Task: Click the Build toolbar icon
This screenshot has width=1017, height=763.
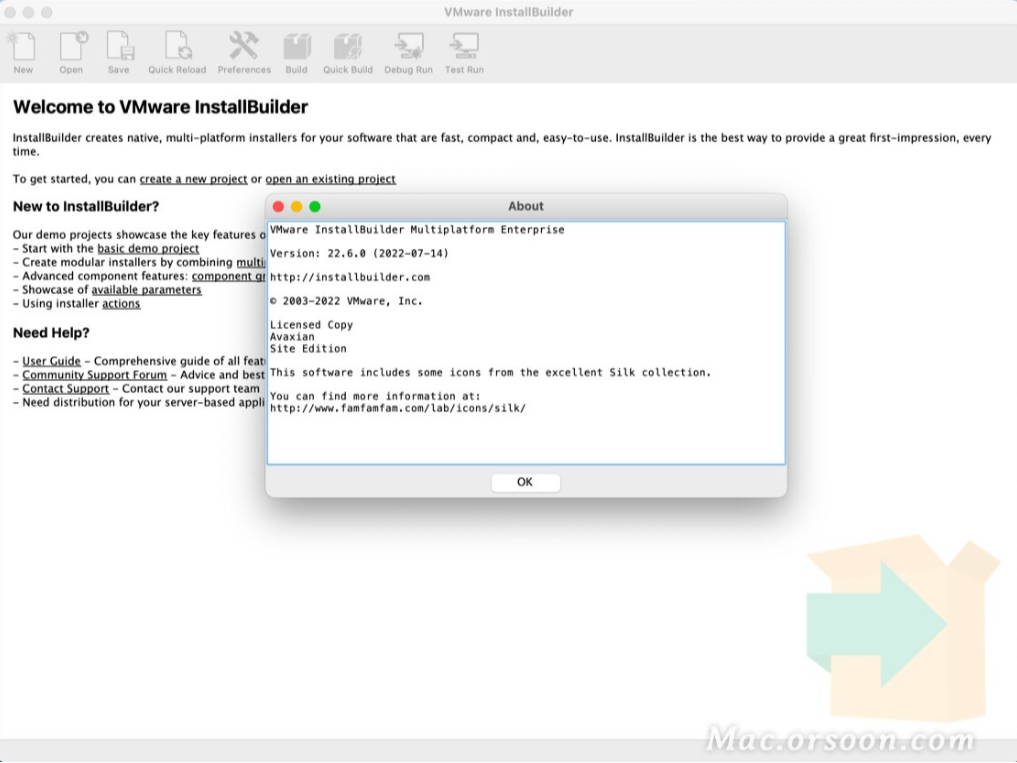Action: [x=296, y=53]
